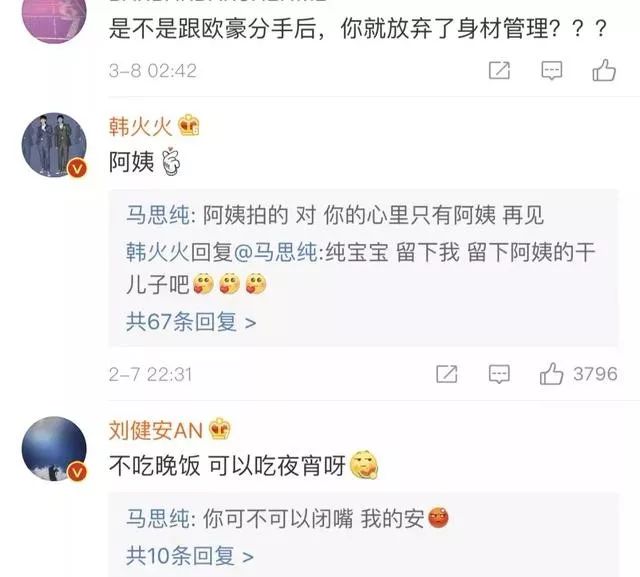
Task: Repost the 3-8 02:42 comment
Action: [x=500, y=70]
